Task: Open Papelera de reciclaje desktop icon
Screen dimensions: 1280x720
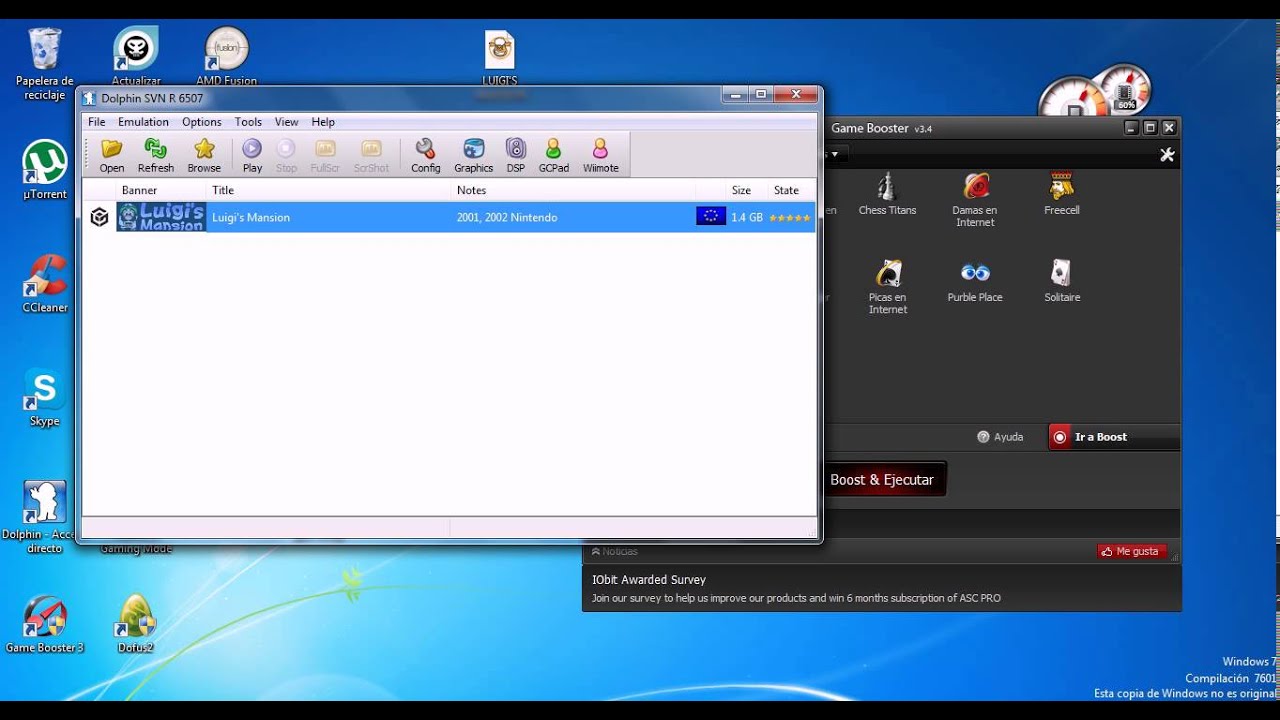Action: click(45, 64)
